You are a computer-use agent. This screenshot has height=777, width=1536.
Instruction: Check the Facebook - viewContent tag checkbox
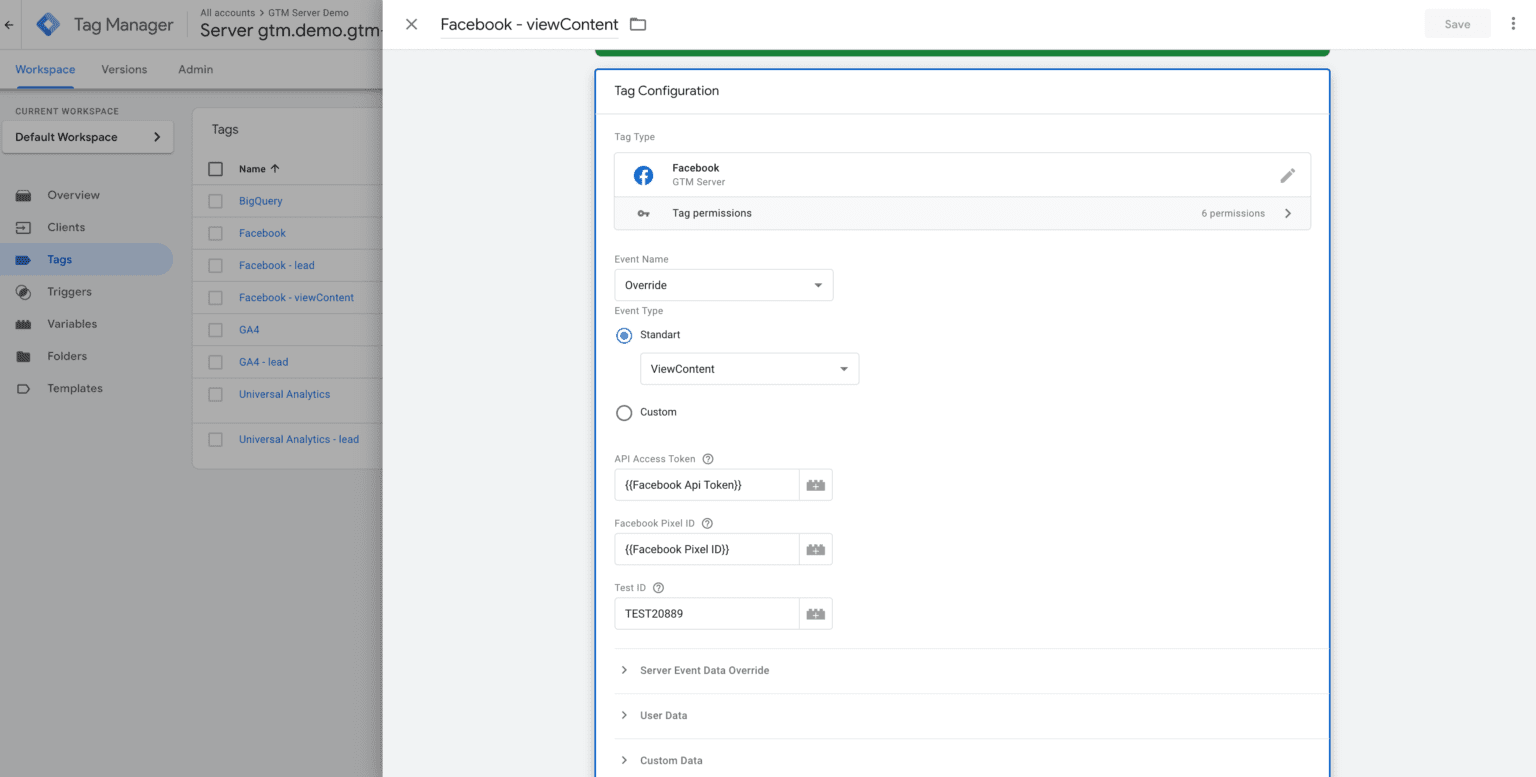click(215, 298)
